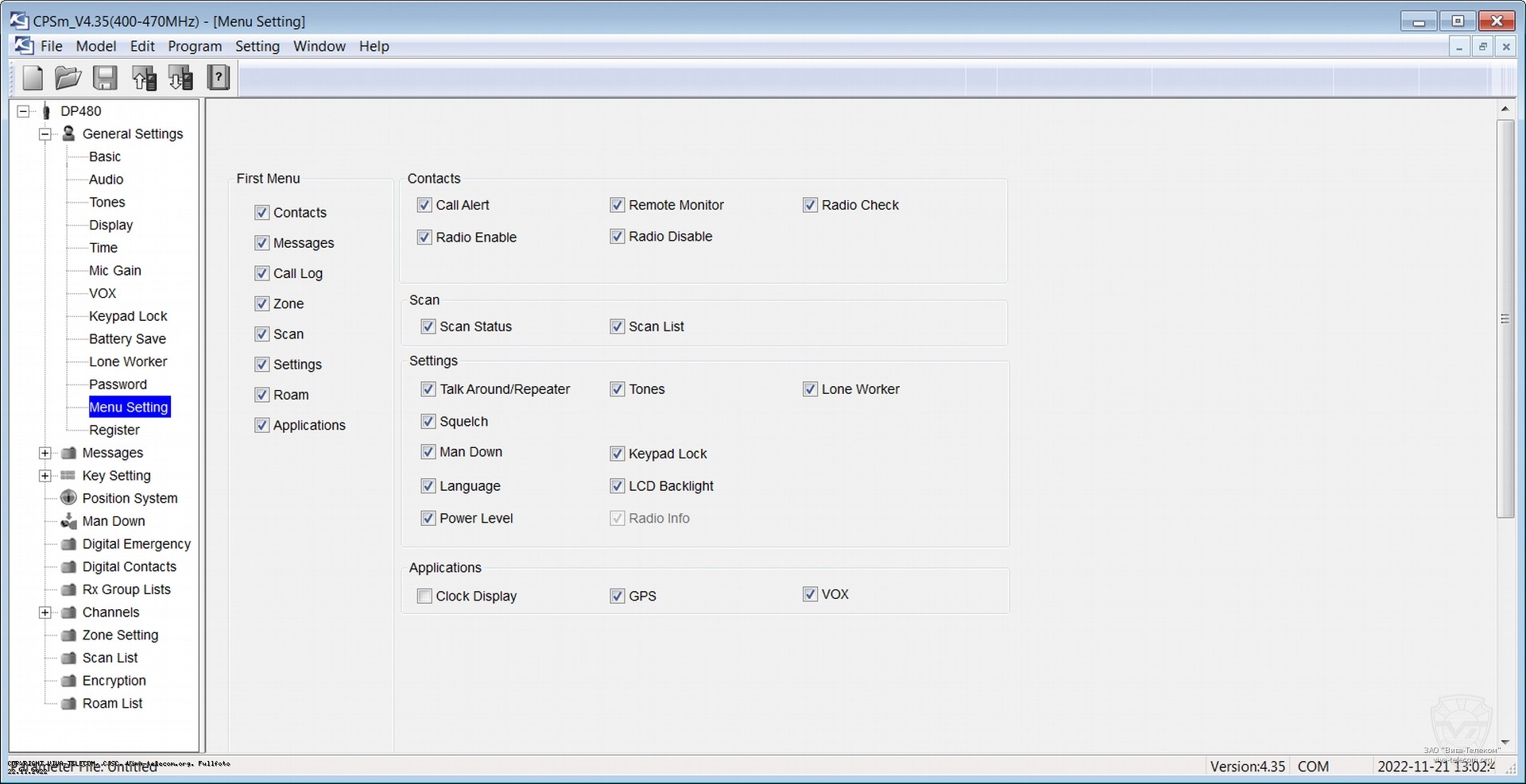Click the up-arrow radio transfer toolbar icon

pyautogui.click(x=144, y=78)
